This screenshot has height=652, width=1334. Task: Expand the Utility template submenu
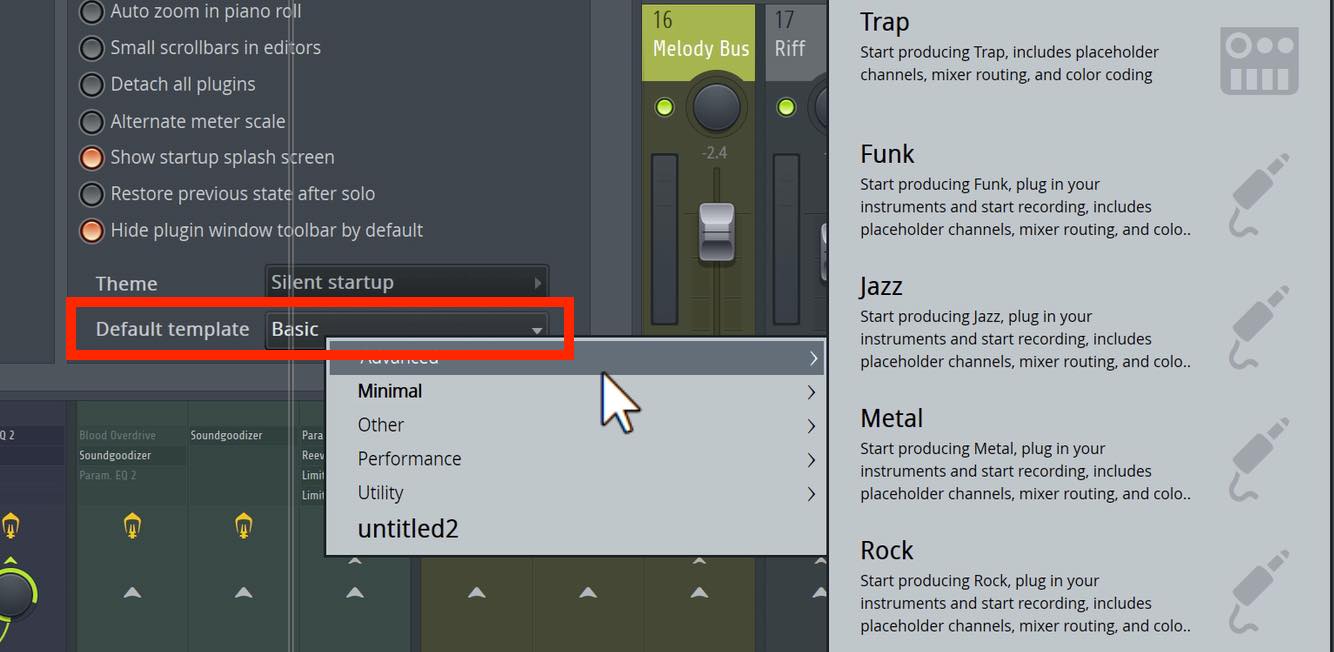576,494
